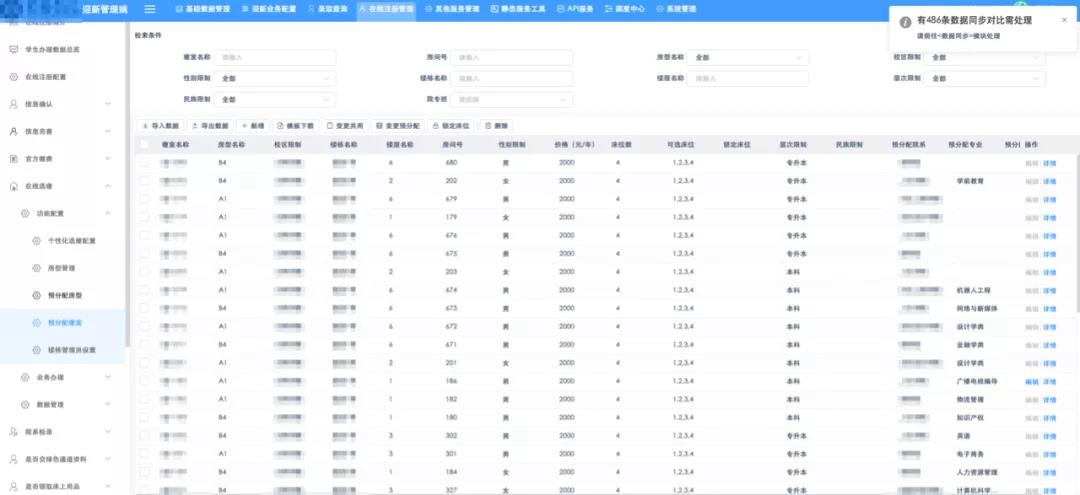The height and width of the screenshot is (495, 1080).
Task: Click the 新增 button
Action: click(x=253, y=126)
